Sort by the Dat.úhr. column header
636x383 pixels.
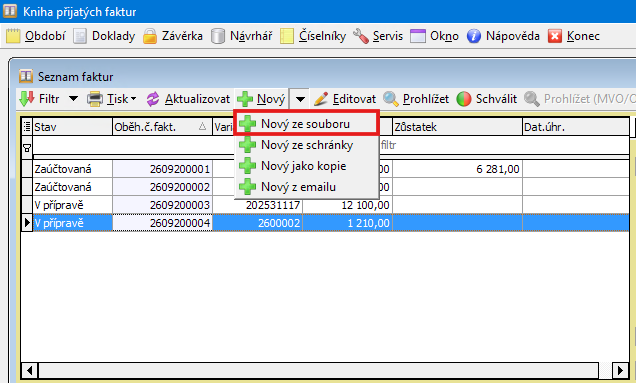point(576,127)
